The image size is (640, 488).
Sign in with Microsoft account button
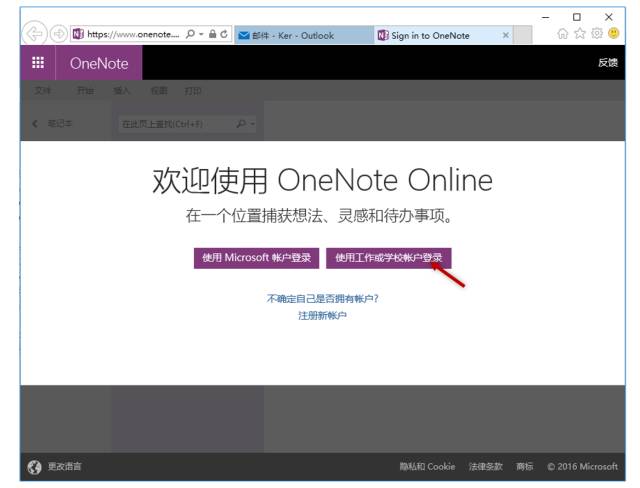(x=256, y=258)
